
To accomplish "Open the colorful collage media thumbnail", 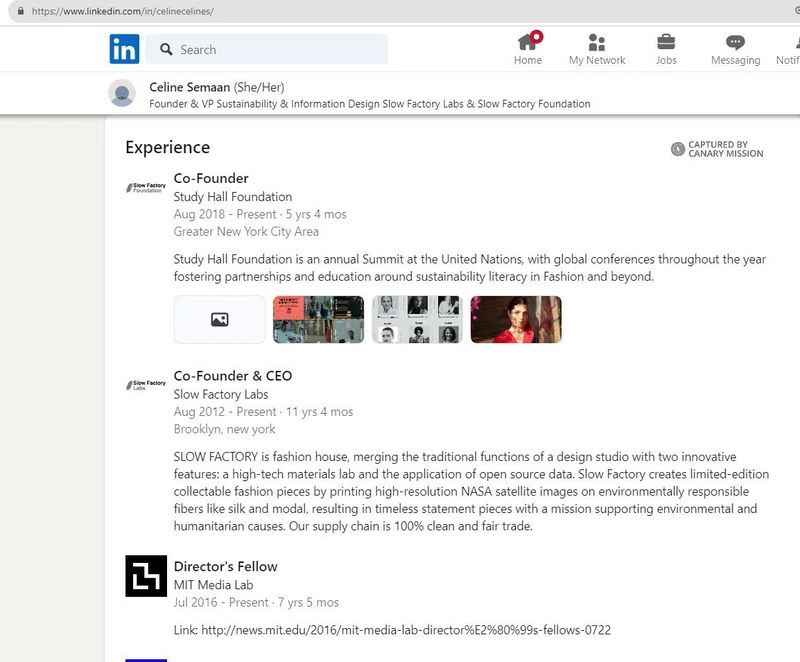I will coord(318,319).
